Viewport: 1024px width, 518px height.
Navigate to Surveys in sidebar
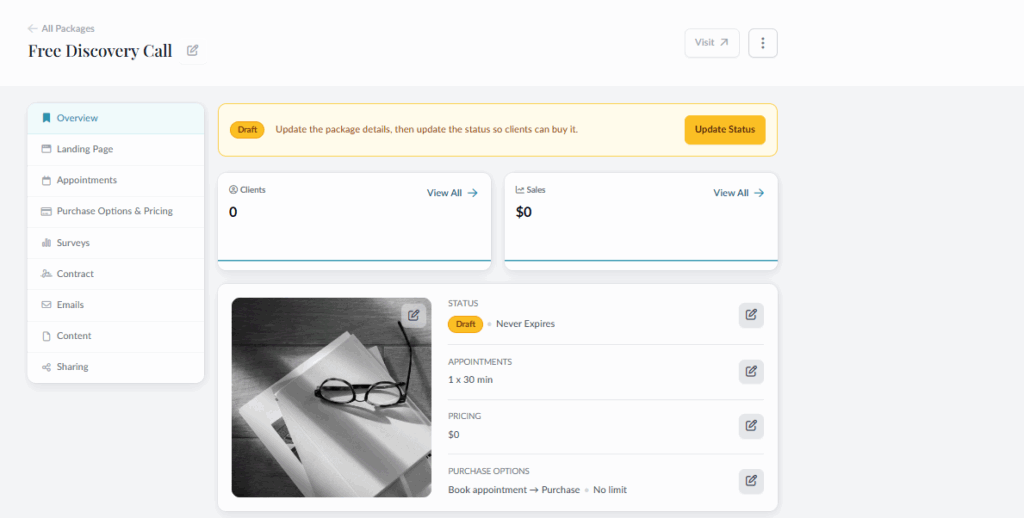click(73, 243)
